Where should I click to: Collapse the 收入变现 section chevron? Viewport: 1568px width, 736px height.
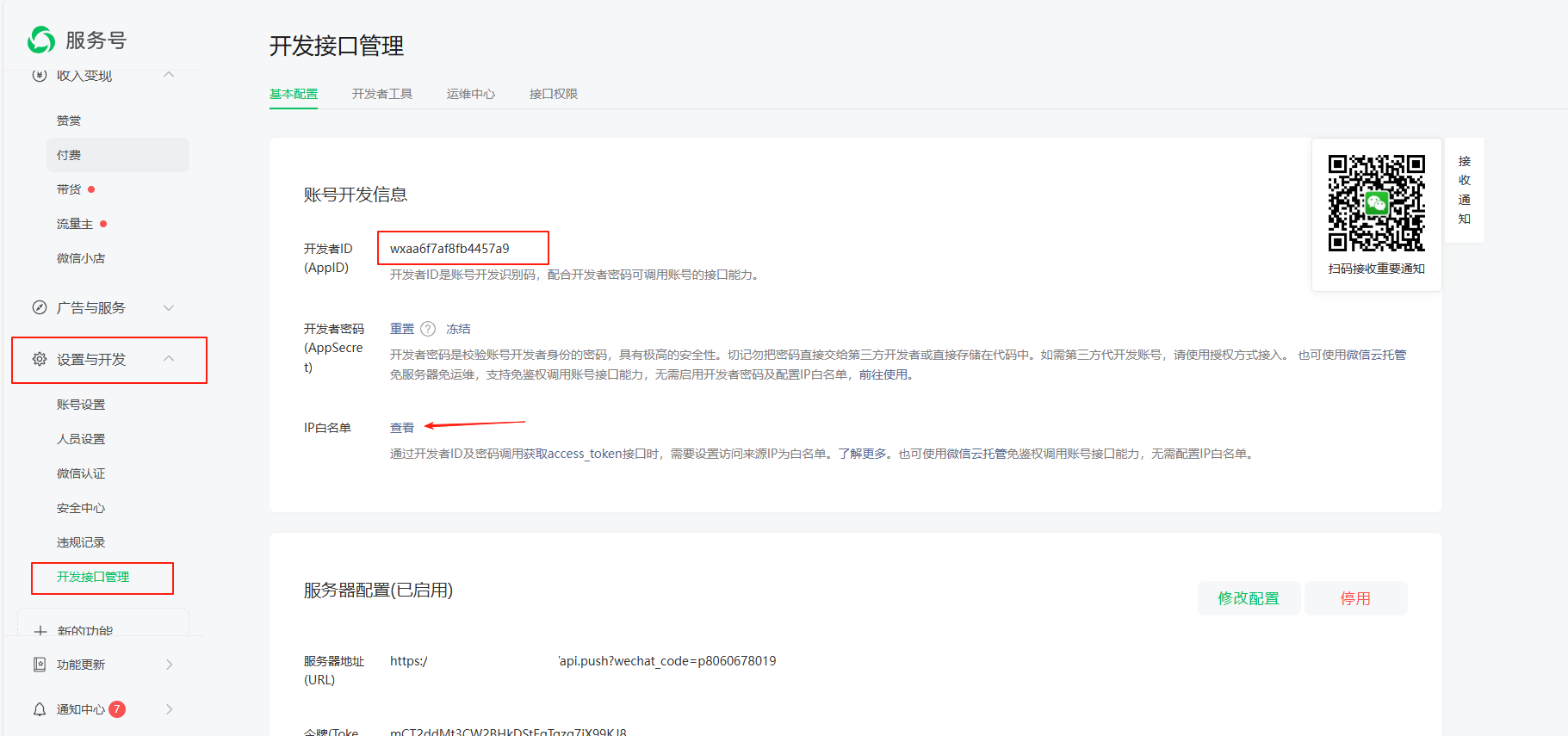(x=169, y=76)
